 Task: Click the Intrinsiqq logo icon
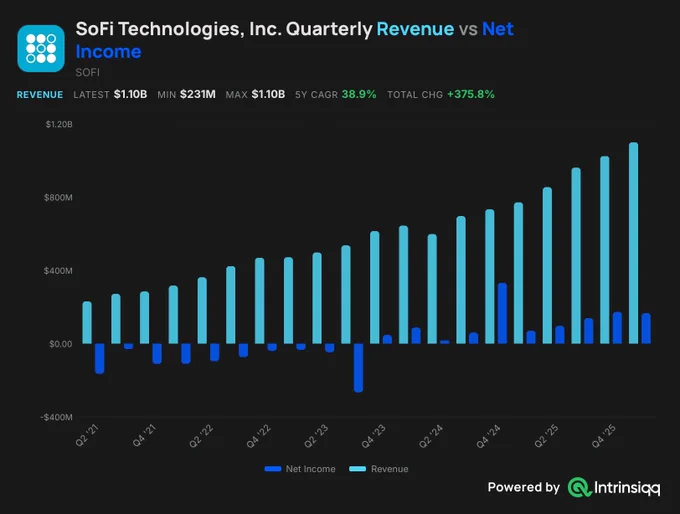tap(579, 487)
